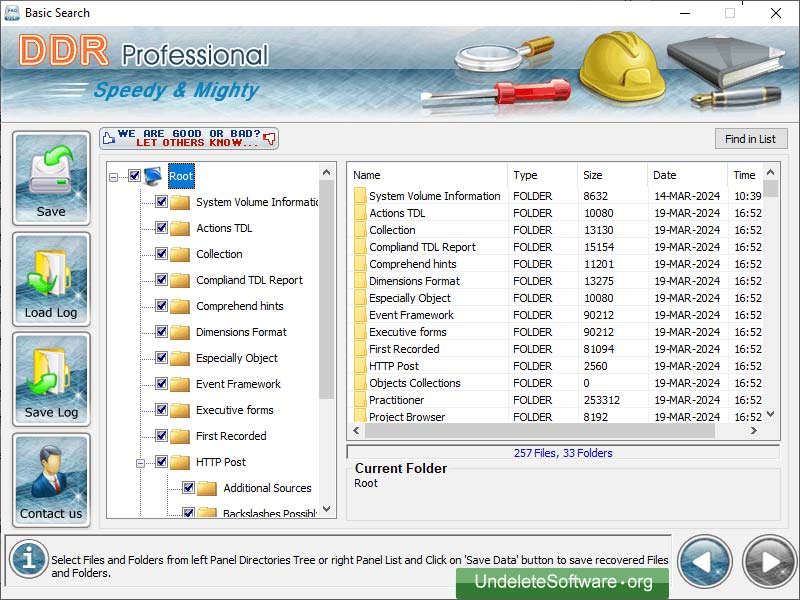The width and height of the screenshot is (800, 600).
Task: Click the Additional Sources folder icon
Action: pos(207,488)
